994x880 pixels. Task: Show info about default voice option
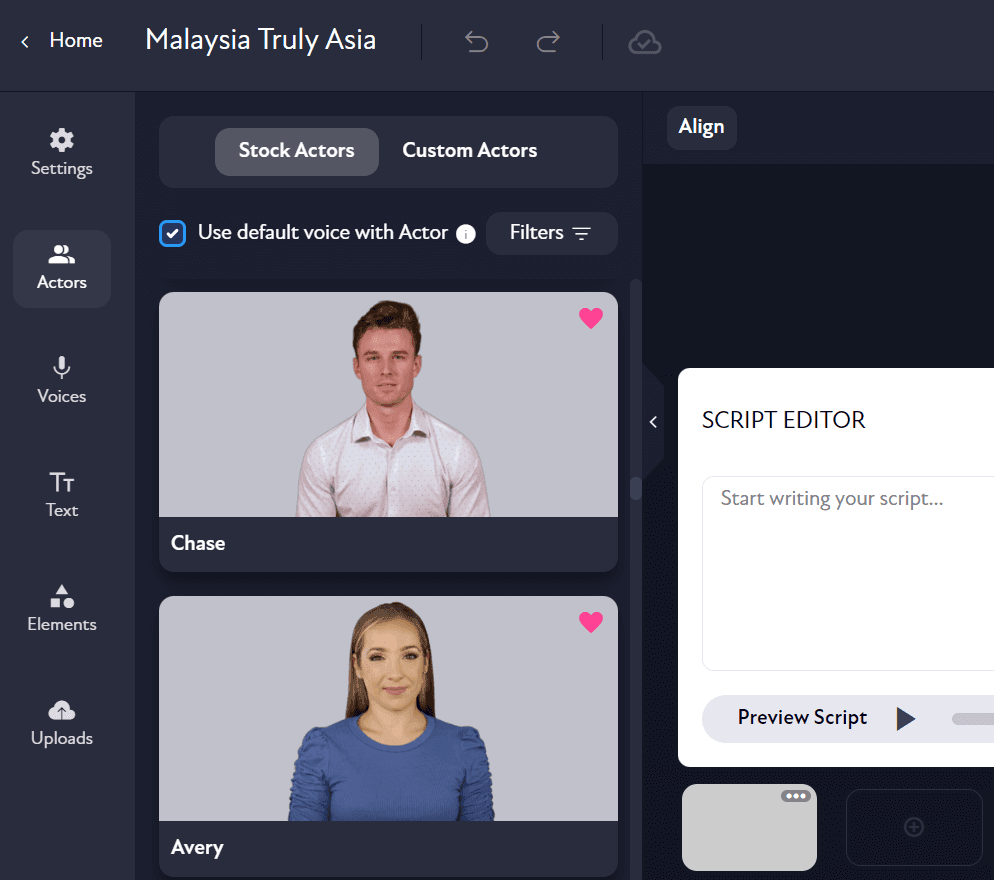click(465, 234)
